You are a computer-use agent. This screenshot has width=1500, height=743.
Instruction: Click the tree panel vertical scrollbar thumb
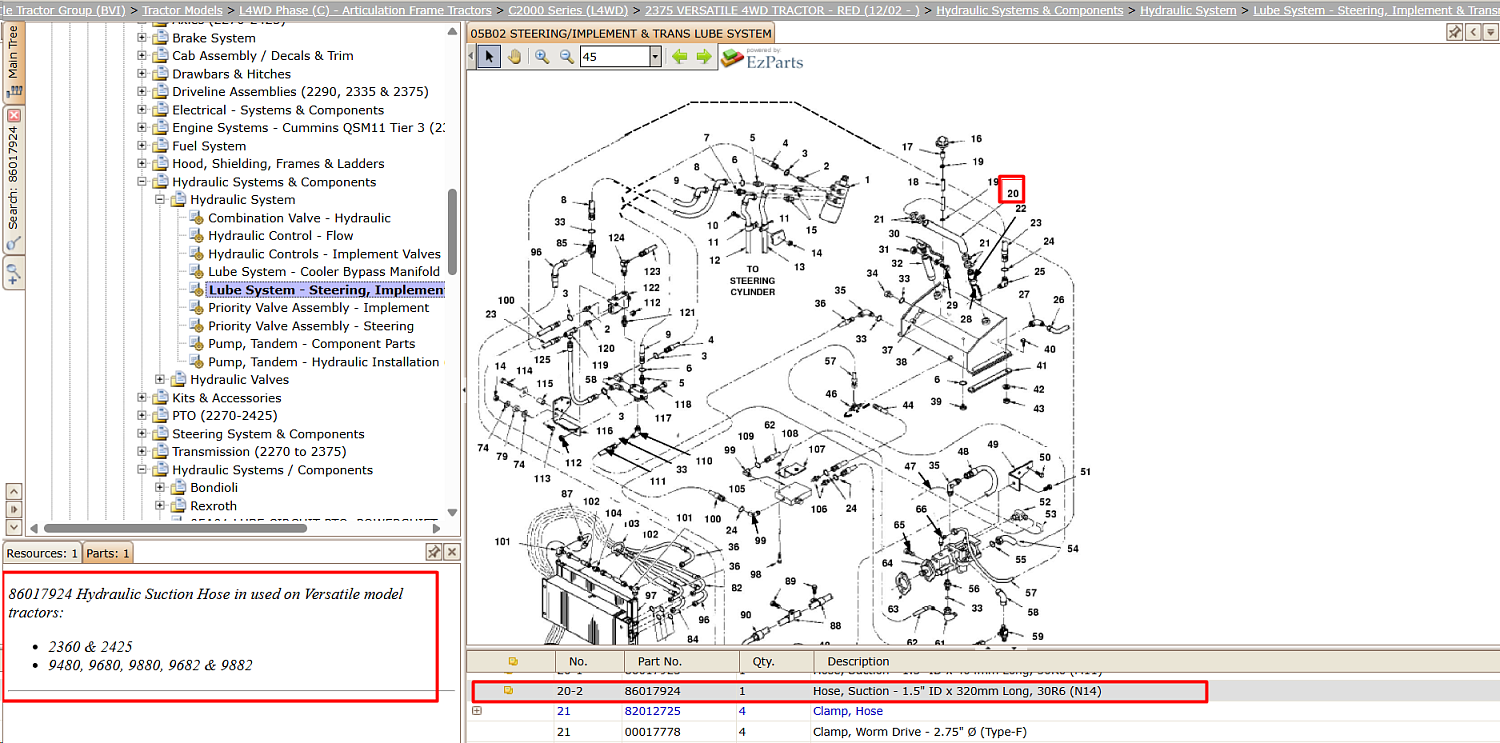[x=452, y=232]
